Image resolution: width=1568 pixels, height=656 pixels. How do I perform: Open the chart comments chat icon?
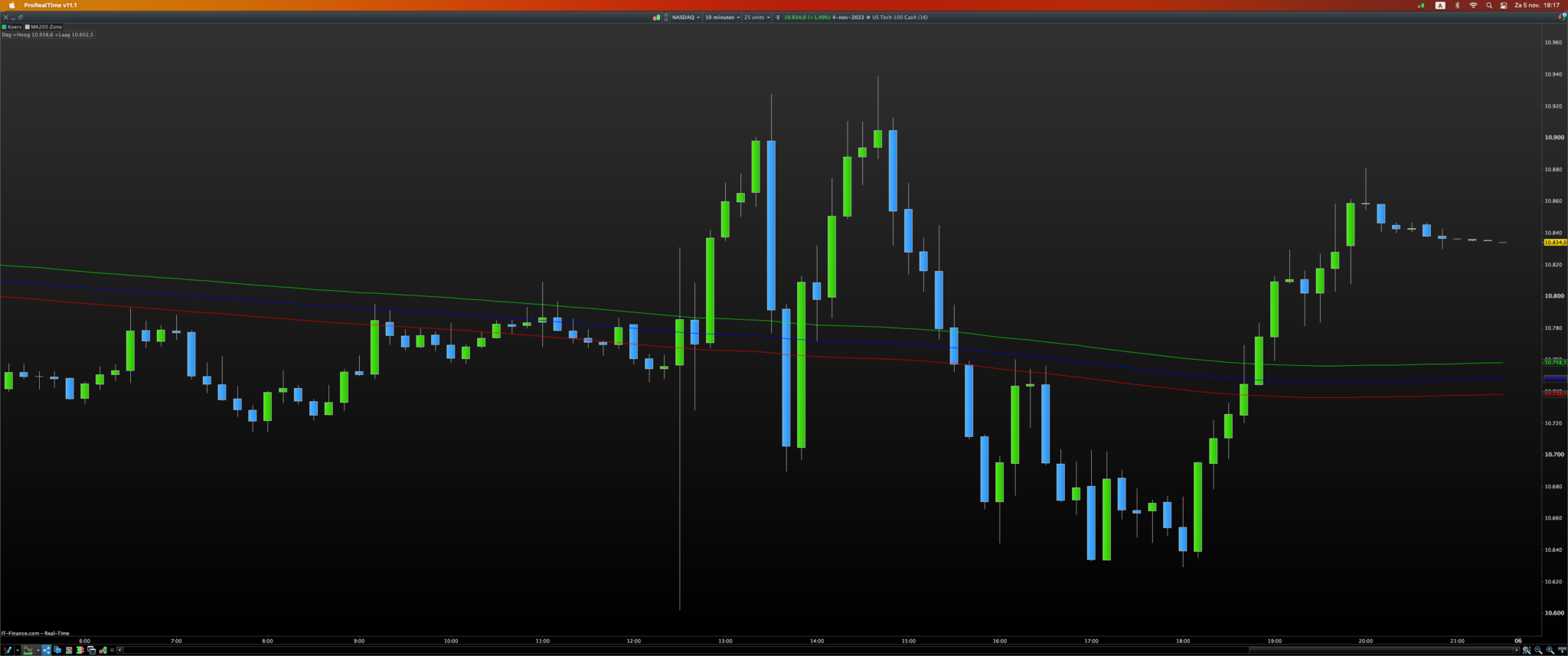pos(57,650)
